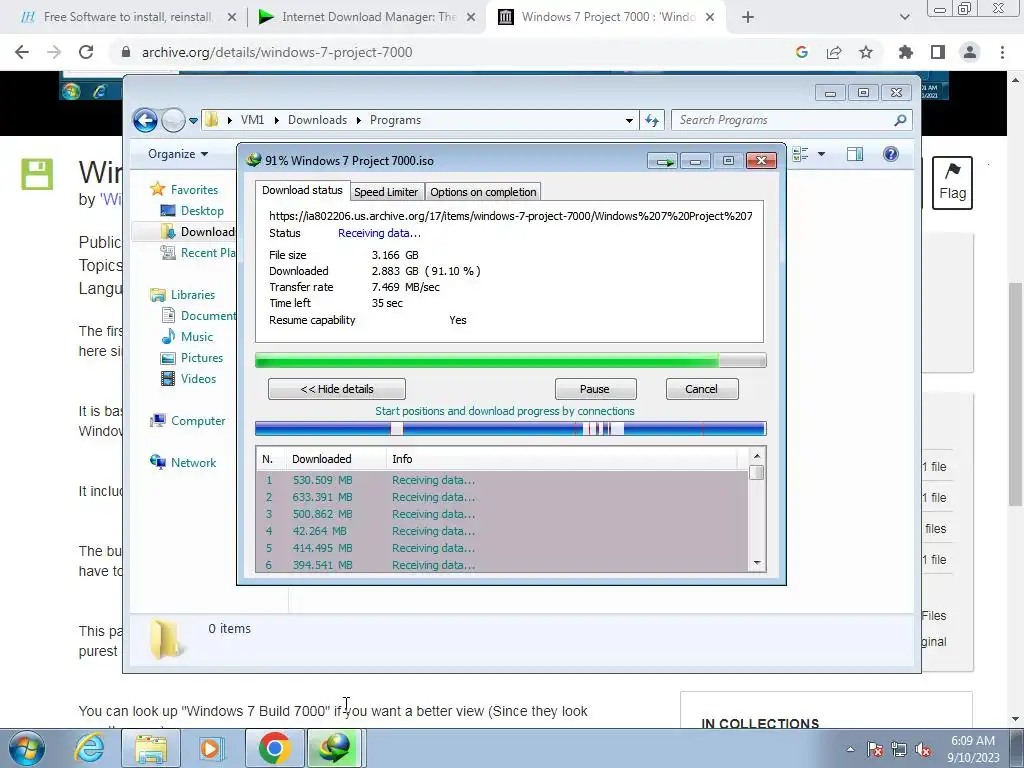The height and width of the screenshot is (768, 1024).
Task: Toggle the preview pane icon
Action: point(855,154)
